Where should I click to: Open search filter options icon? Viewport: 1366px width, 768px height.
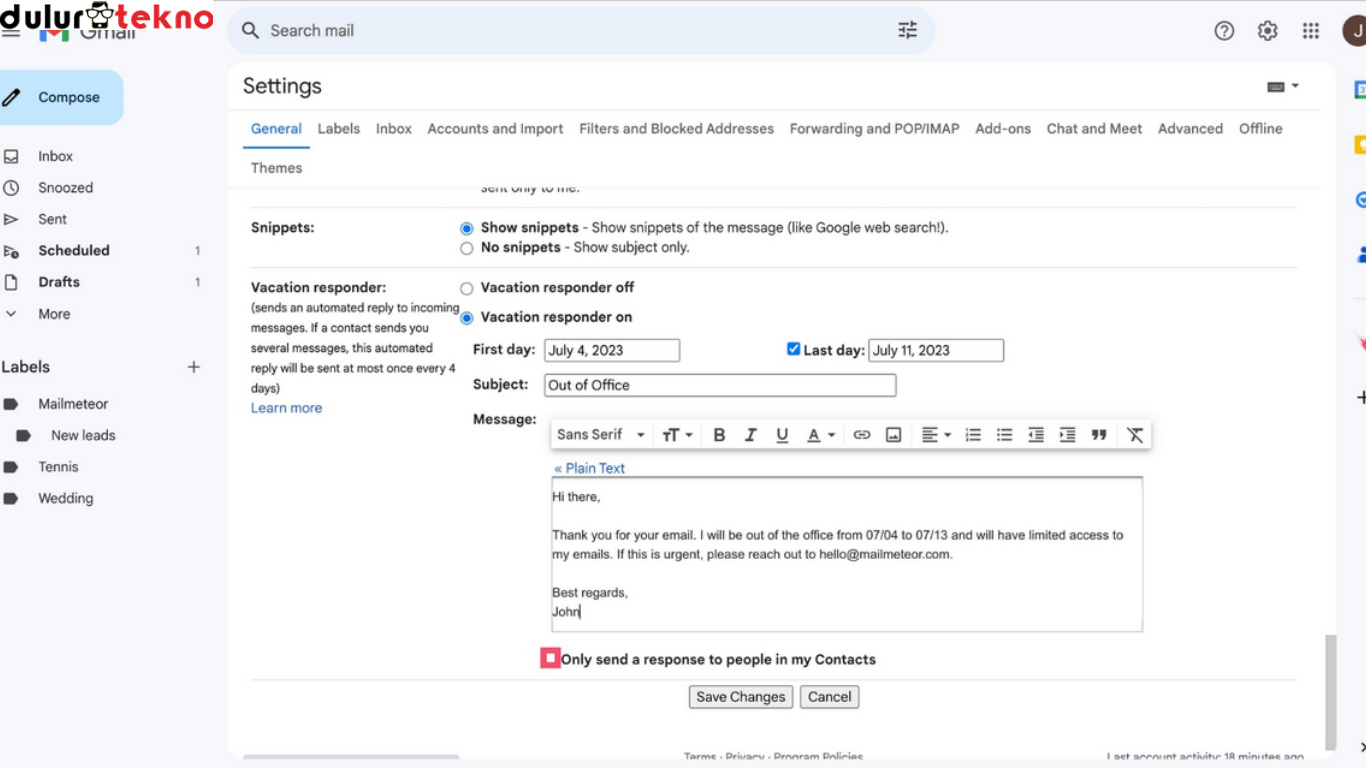click(x=907, y=30)
